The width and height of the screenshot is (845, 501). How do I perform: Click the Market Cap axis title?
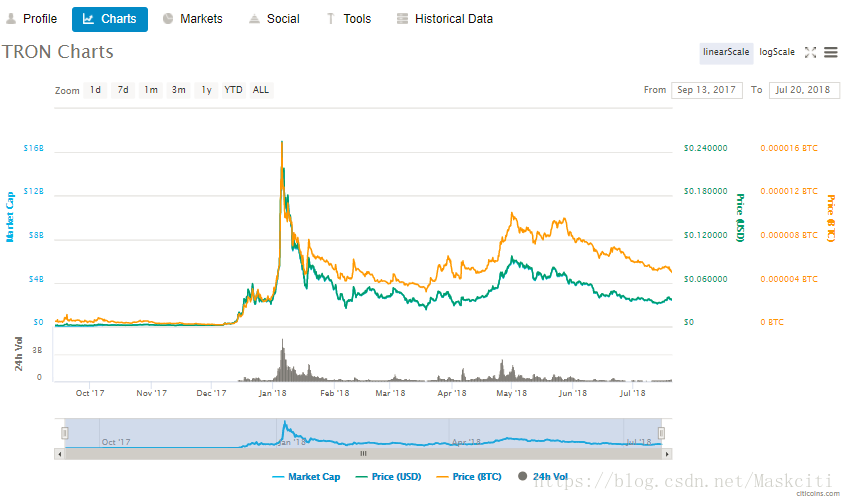10,217
